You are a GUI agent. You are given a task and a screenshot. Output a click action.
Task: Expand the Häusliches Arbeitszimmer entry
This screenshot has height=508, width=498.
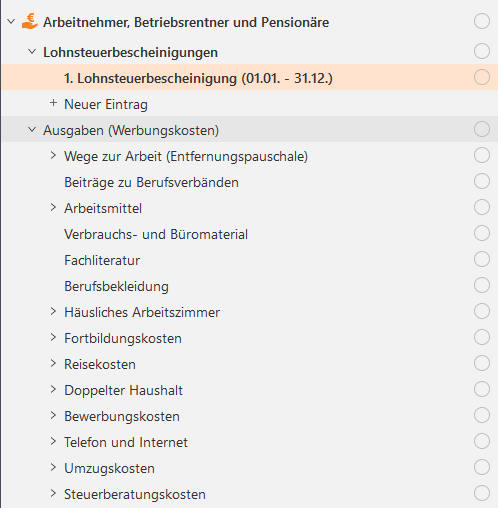[53, 311]
